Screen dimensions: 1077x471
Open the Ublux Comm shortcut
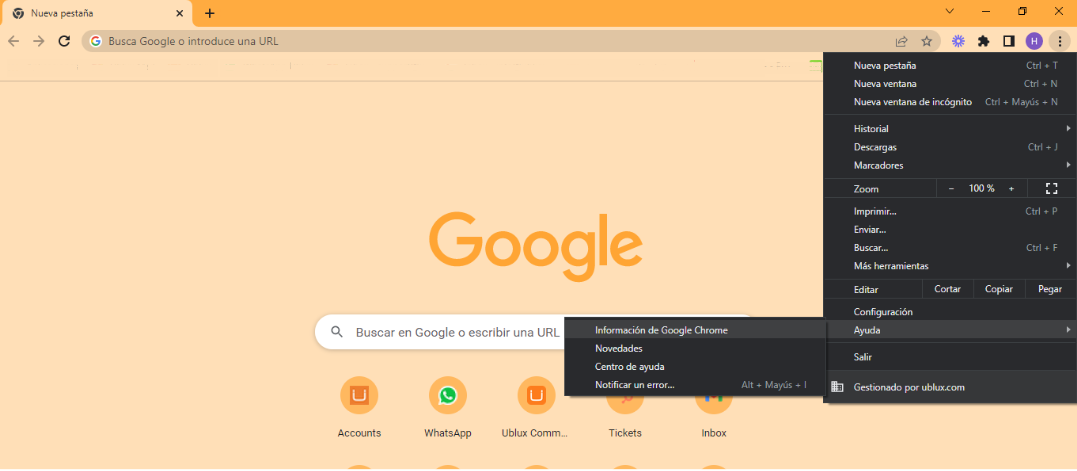pos(536,395)
